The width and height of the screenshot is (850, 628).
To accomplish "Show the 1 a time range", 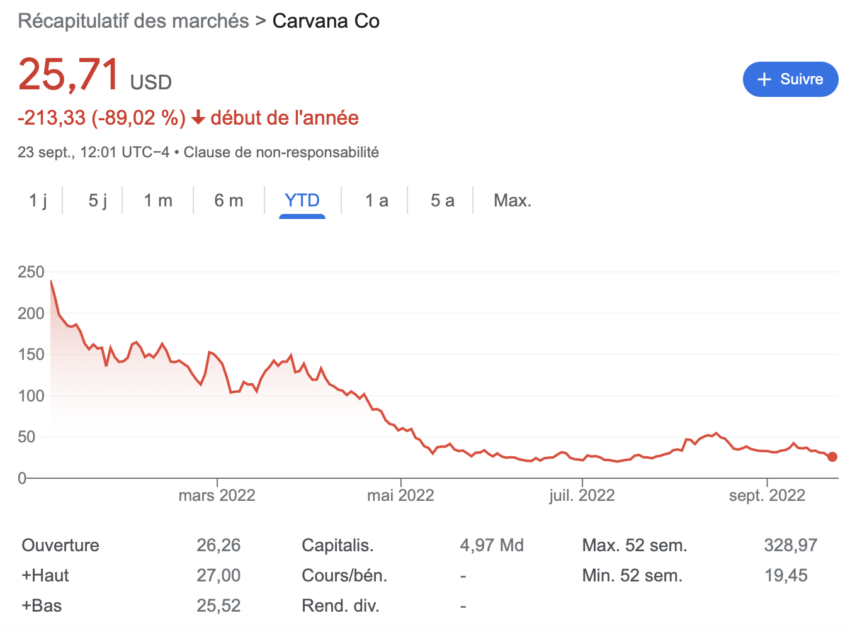I will tap(376, 200).
